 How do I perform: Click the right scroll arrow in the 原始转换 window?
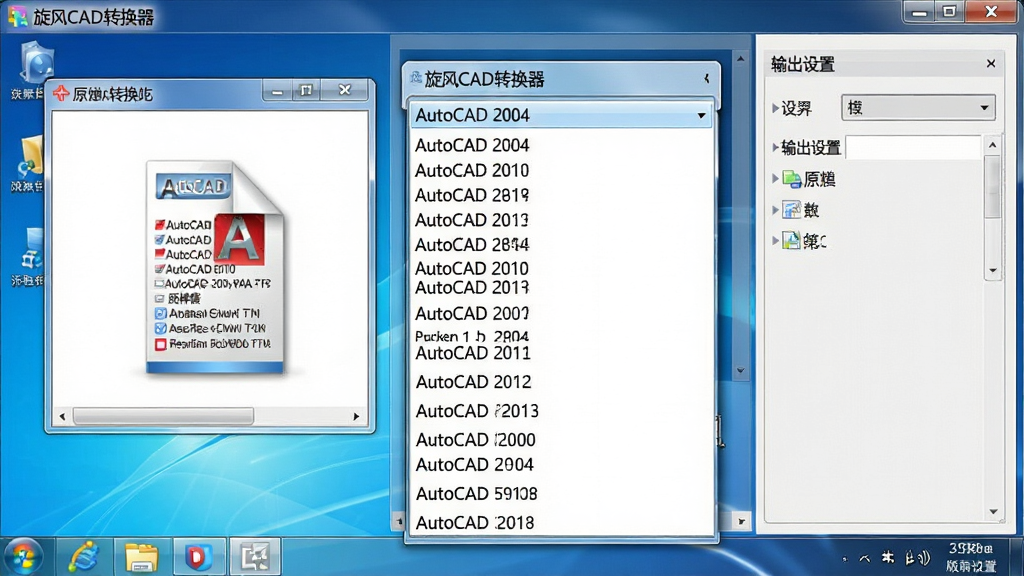tap(356, 416)
